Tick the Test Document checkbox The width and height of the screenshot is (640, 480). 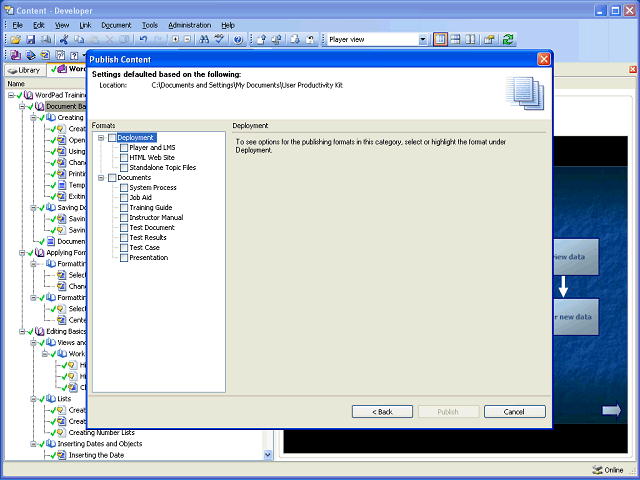(124, 228)
